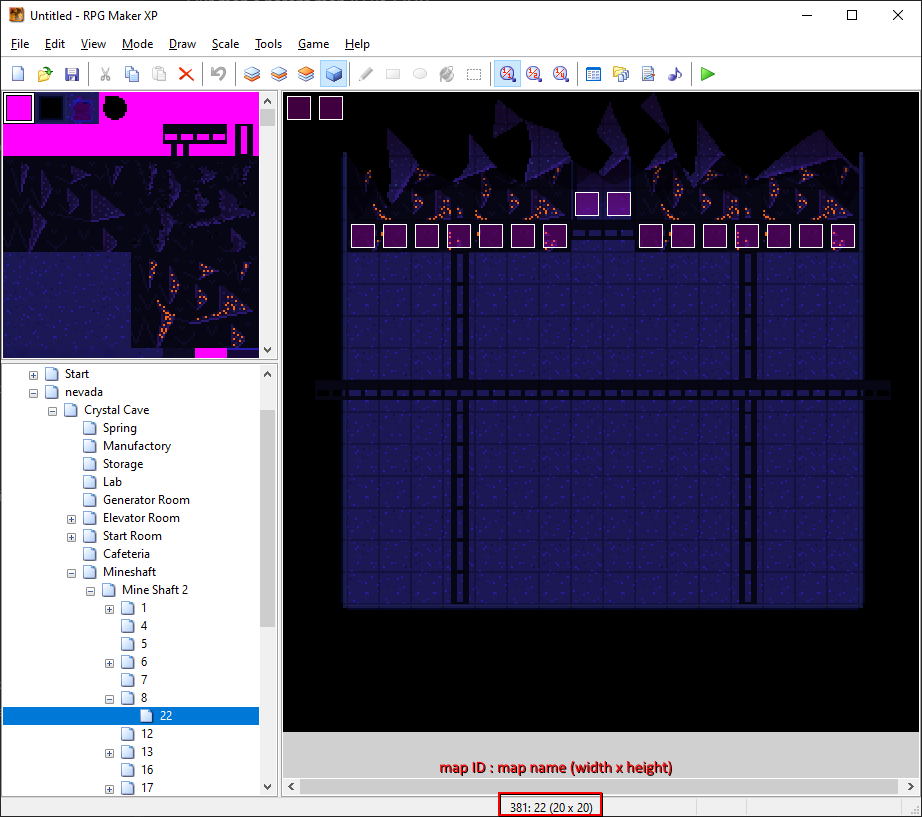Click the map list scroll down arrow
This screenshot has width=922, height=817.
[267, 787]
